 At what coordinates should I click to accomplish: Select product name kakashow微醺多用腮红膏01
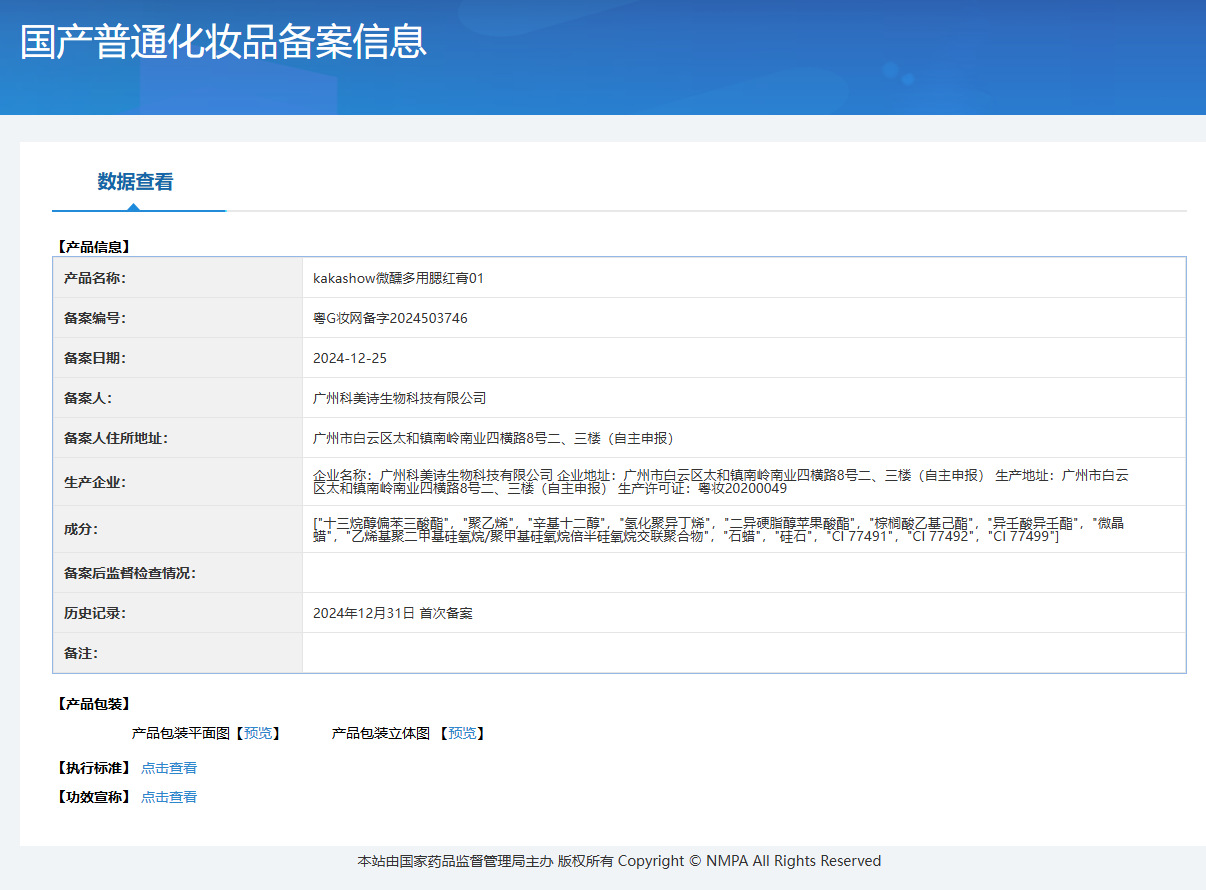tap(398, 278)
